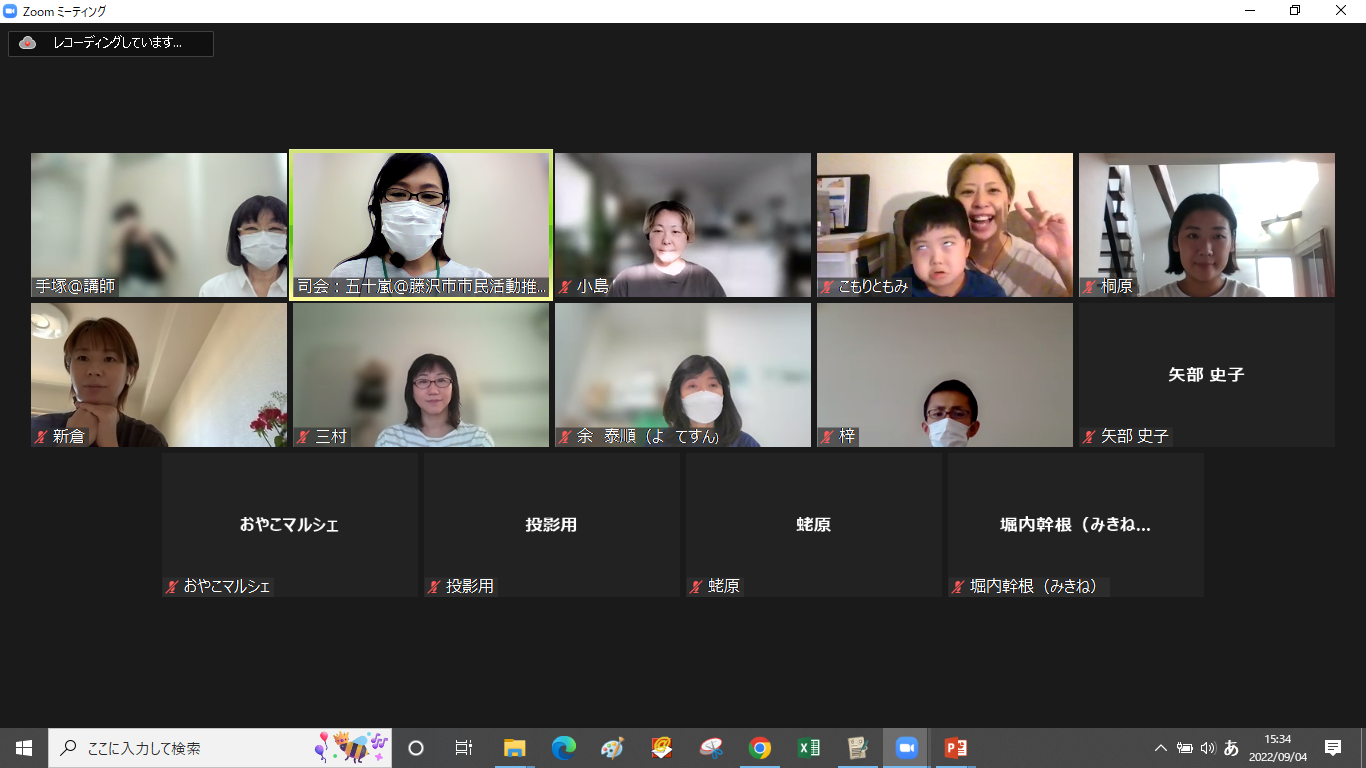The image size is (1366, 768).
Task: Open Task View in the taskbar
Action: click(464, 748)
